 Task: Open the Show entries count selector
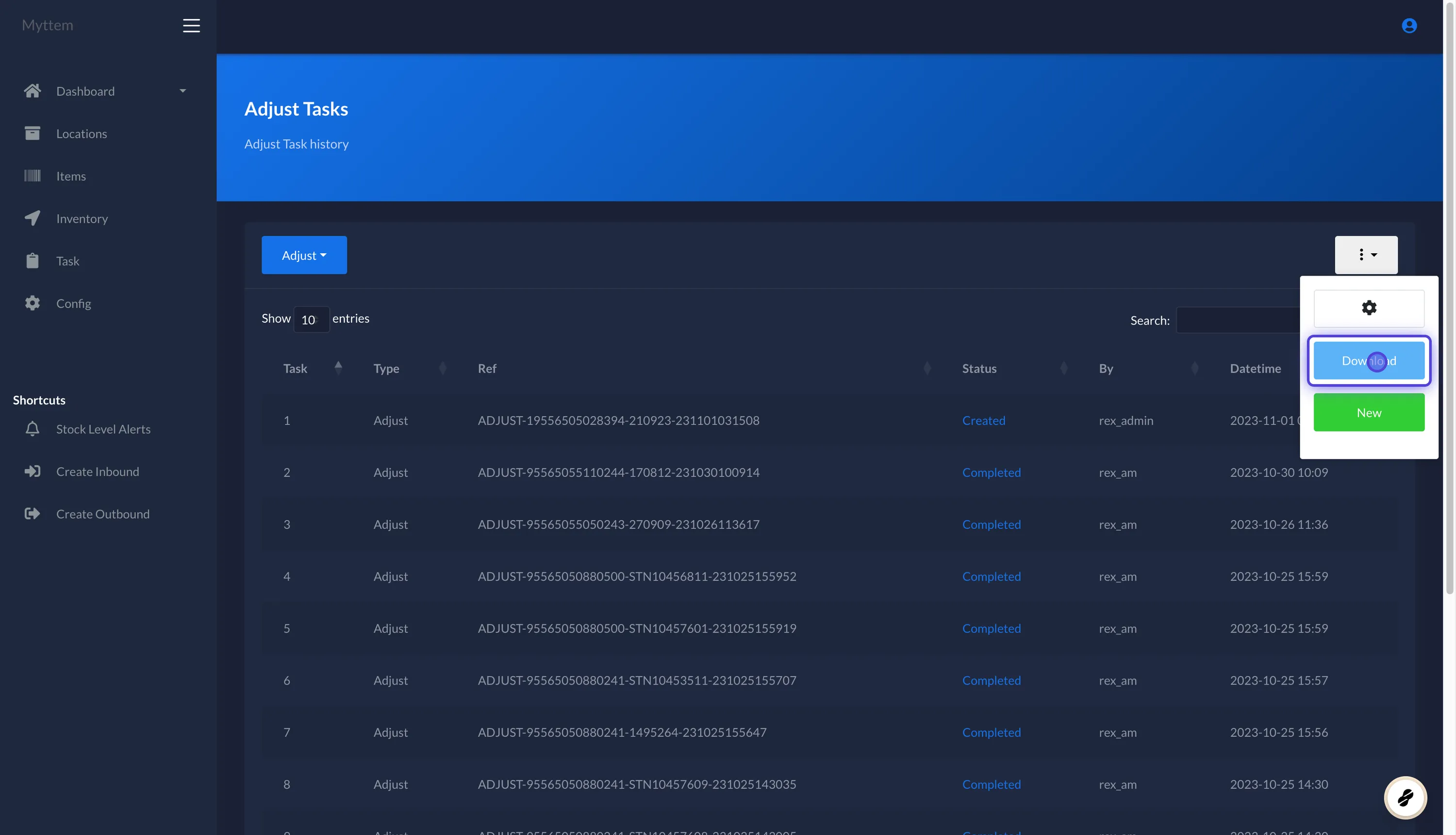pos(311,319)
